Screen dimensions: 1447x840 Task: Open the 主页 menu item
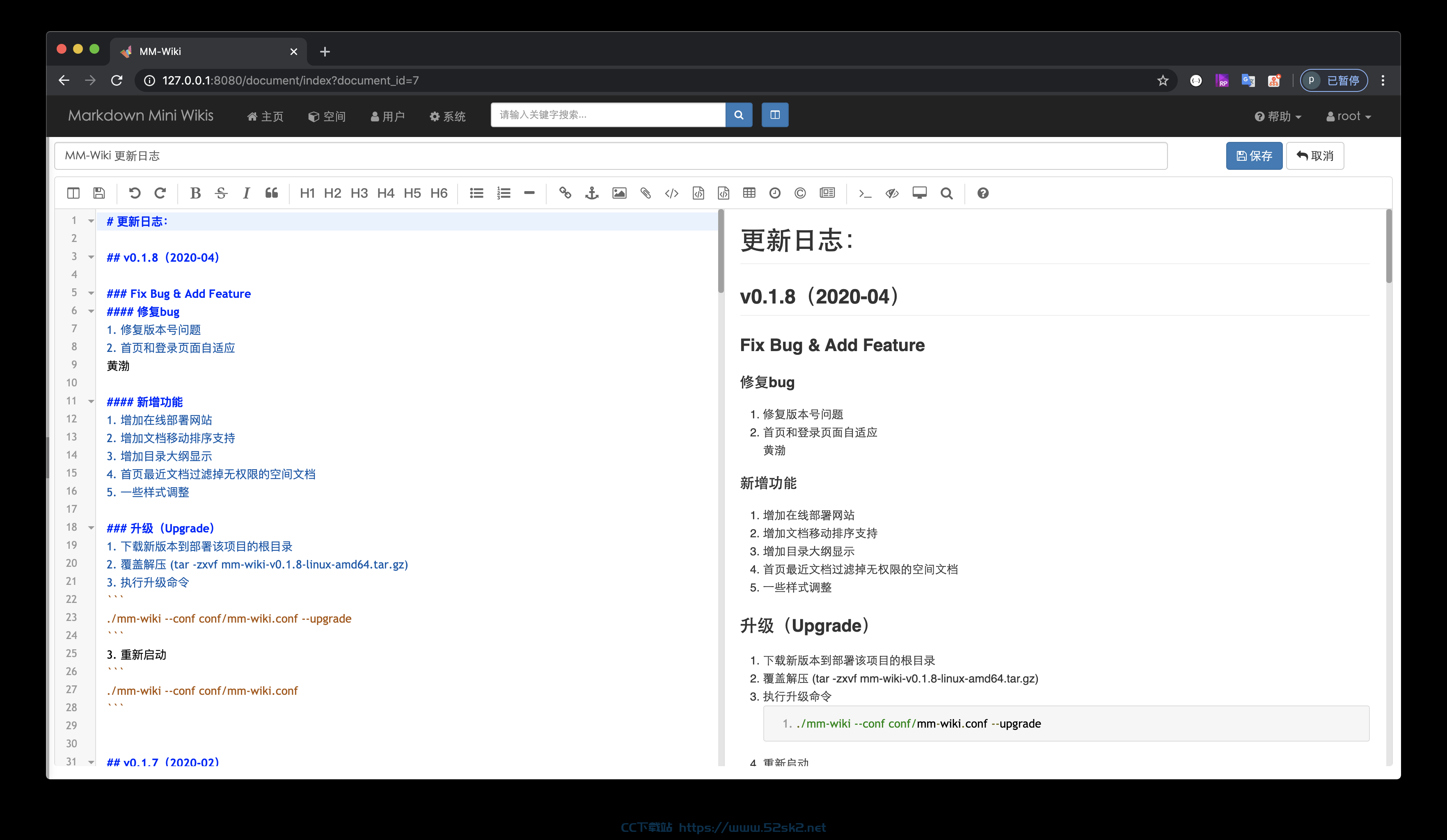[x=265, y=116]
